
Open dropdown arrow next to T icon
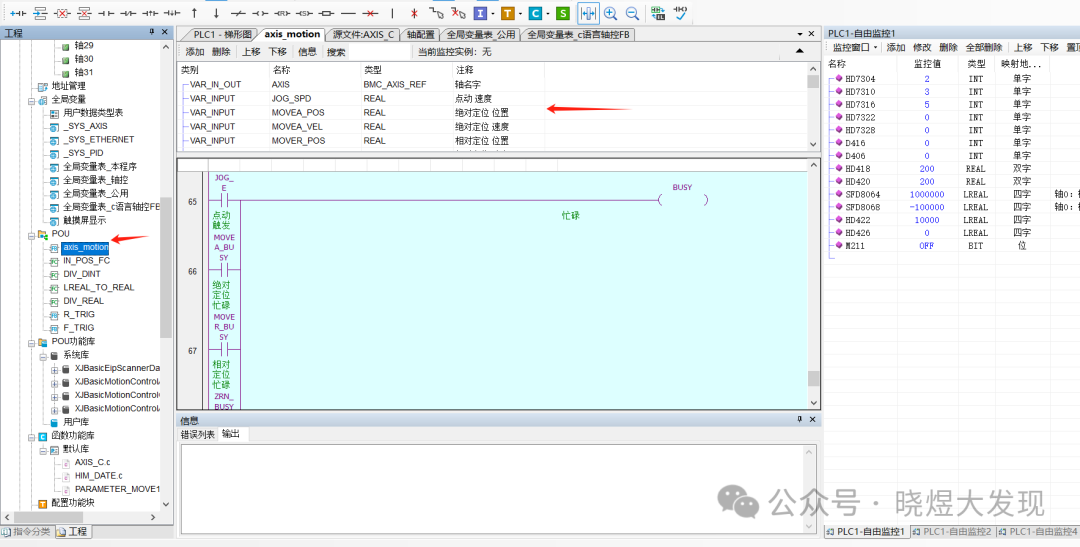521,14
